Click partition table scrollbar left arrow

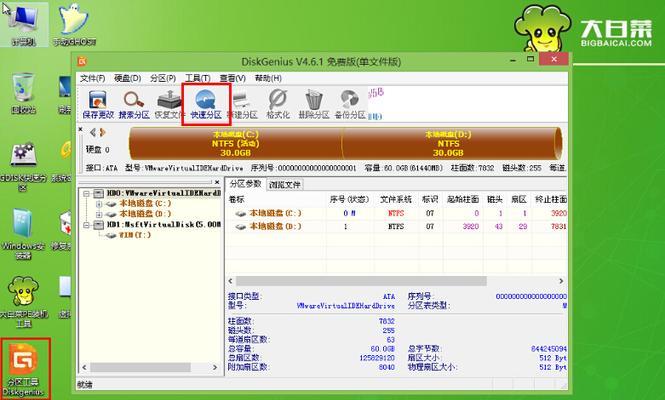point(231,281)
